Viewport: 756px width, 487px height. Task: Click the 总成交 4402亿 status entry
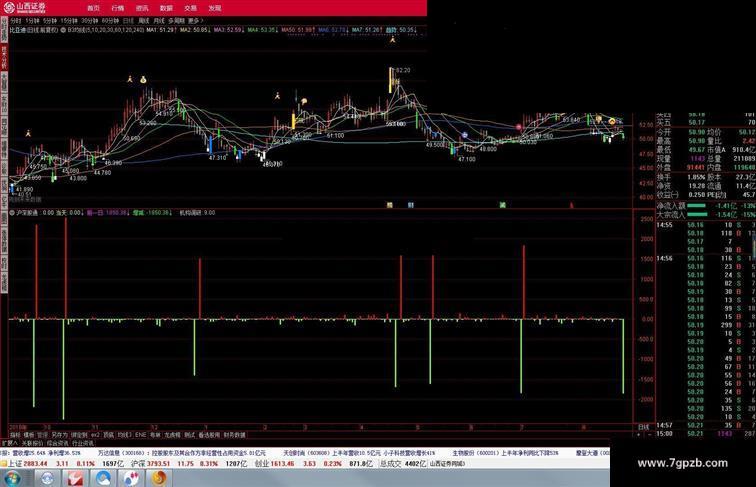403,463
